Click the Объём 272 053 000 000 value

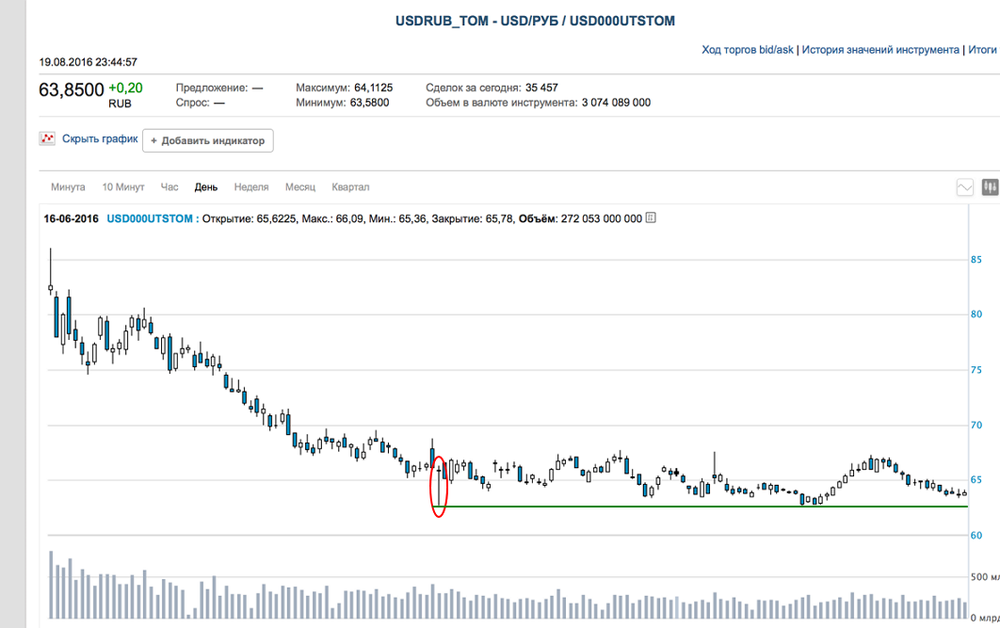pyautogui.click(x=601, y=219)
